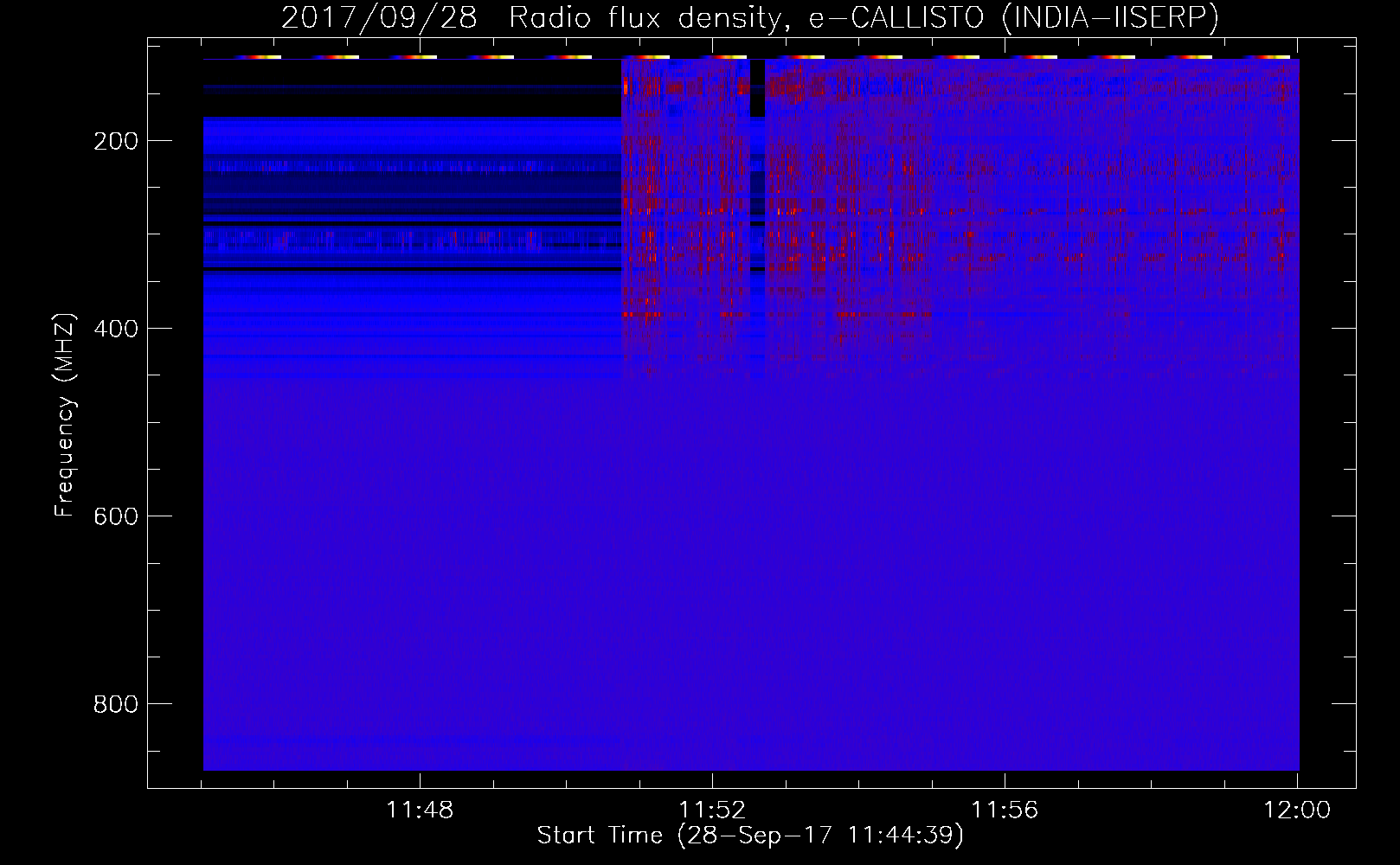1400x865 pixels.
Task: Click the 200 frequency tick label
Action: [x=116, y=141]
